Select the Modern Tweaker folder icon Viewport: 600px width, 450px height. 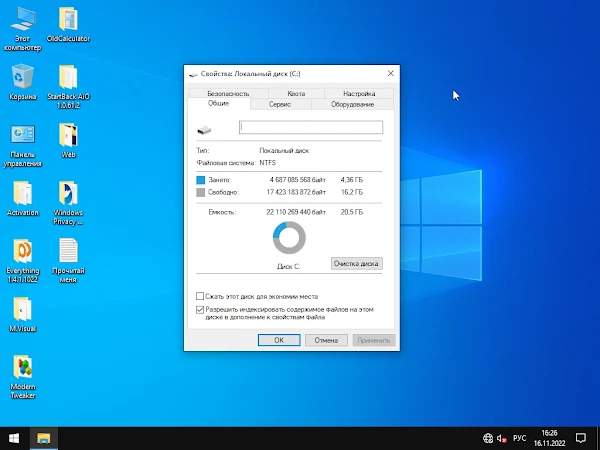coord(23,377)
